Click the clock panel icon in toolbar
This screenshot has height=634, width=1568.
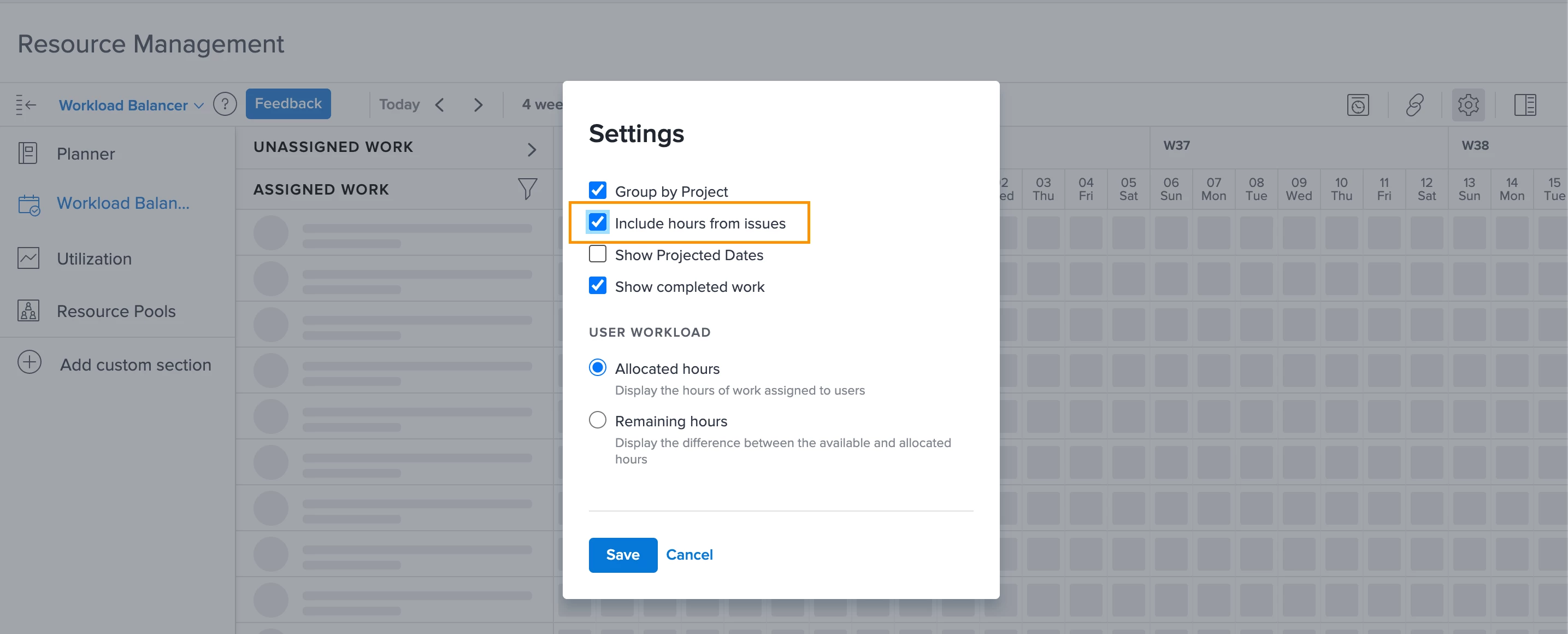coord(1358,105)
